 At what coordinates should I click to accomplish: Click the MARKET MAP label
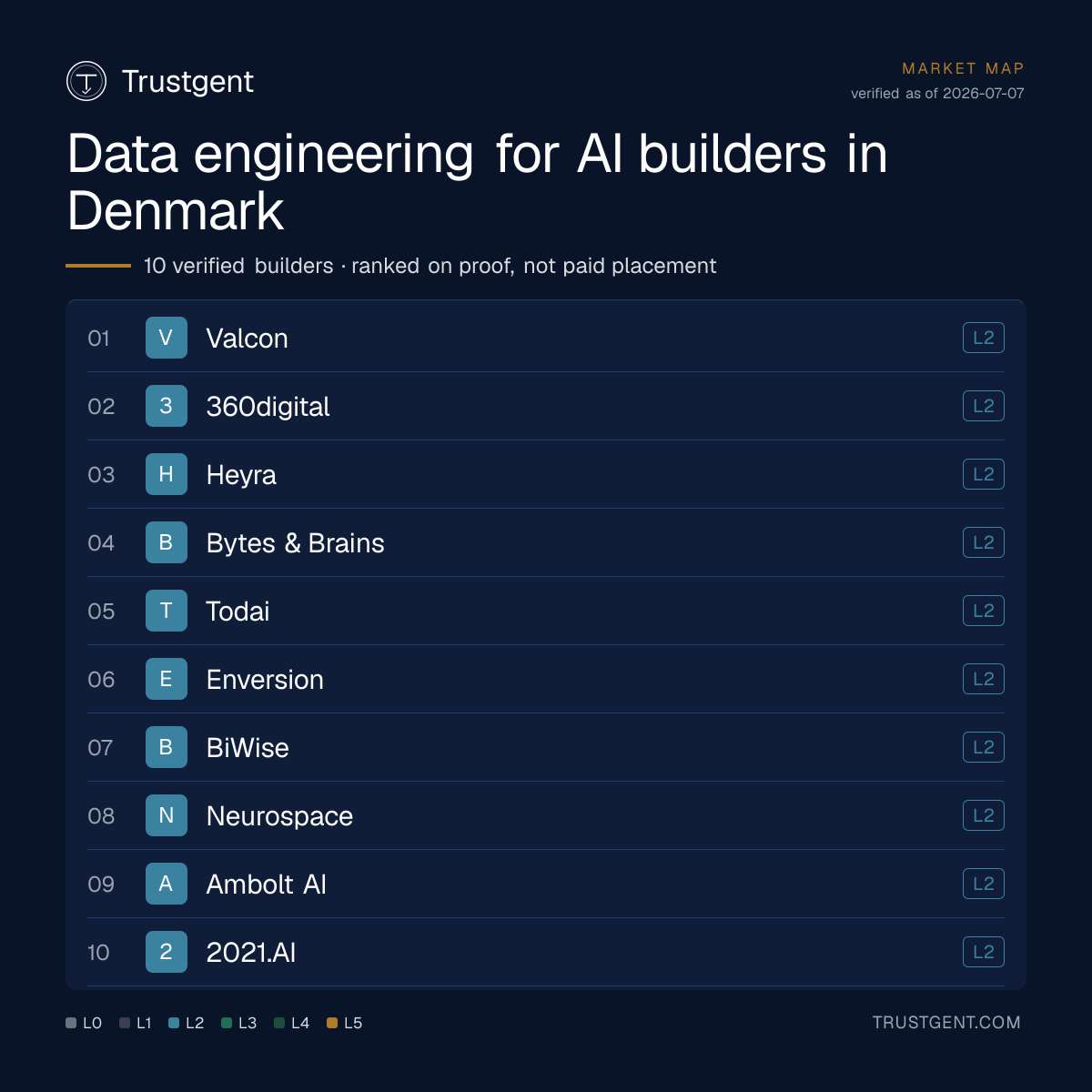963,68
